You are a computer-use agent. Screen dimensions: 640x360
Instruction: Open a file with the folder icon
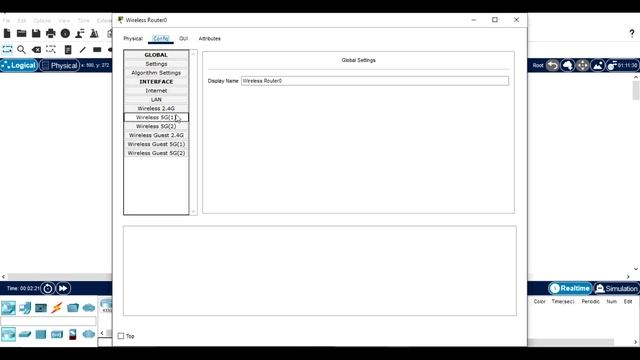coord(21,33)
